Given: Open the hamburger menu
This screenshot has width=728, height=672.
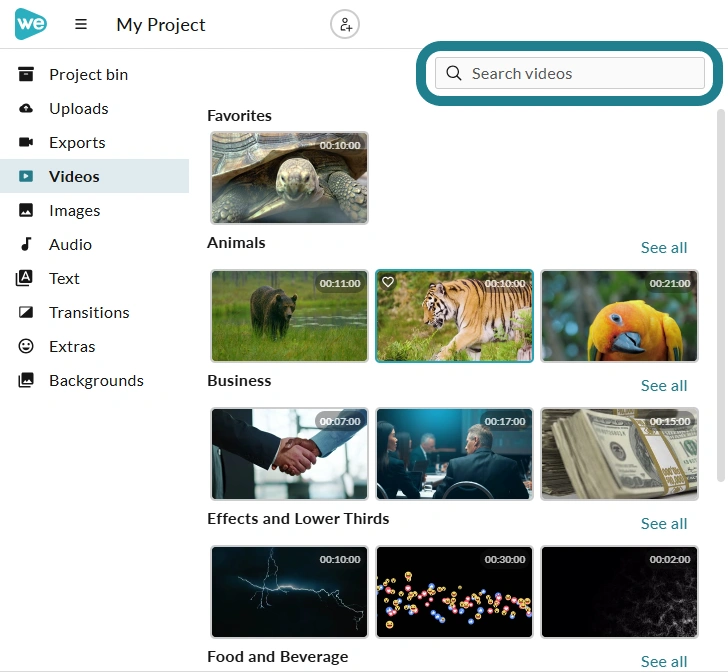Looking at the screenshot, I should tap(81, 24).
